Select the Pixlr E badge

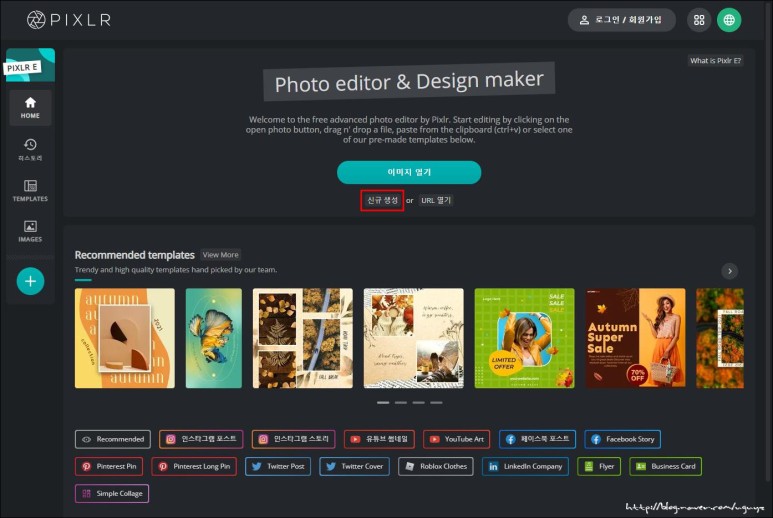[x=30, y=65]
